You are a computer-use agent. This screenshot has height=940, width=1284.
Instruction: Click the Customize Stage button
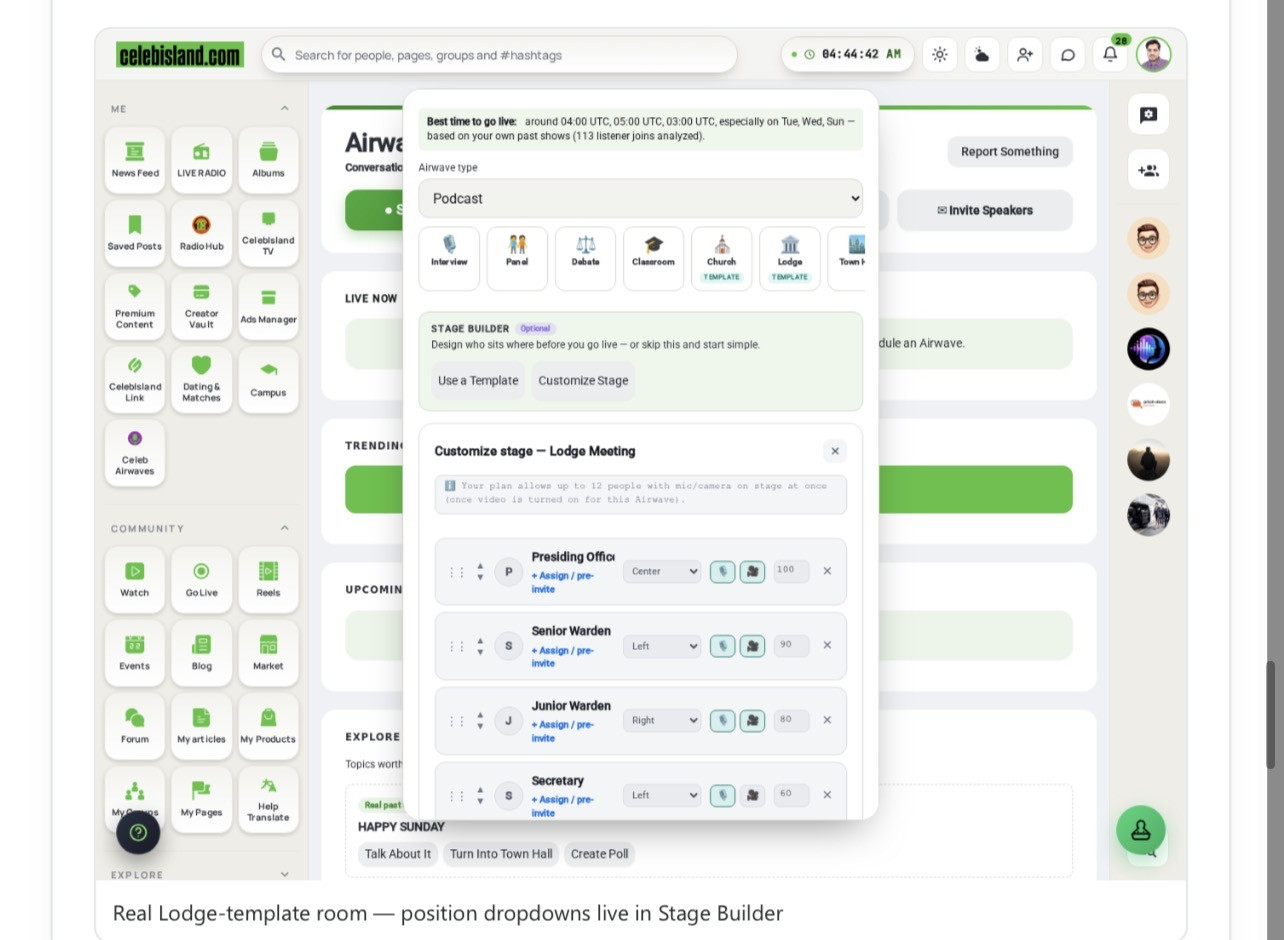[x=583, y=380]
